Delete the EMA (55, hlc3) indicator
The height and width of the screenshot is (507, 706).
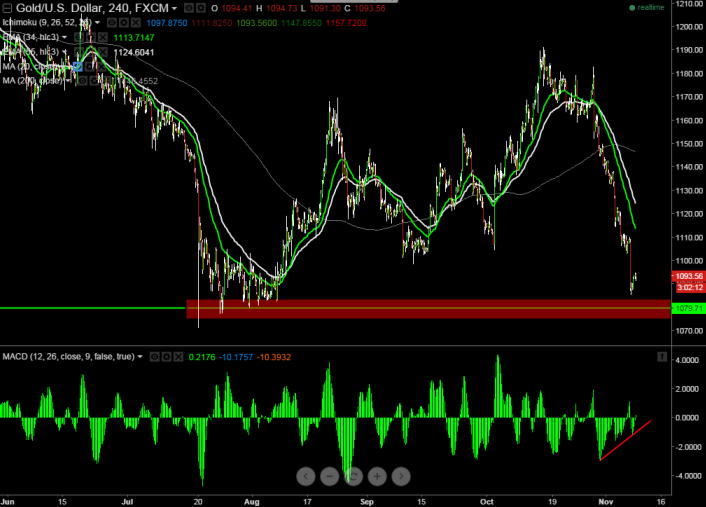[103, 52]
